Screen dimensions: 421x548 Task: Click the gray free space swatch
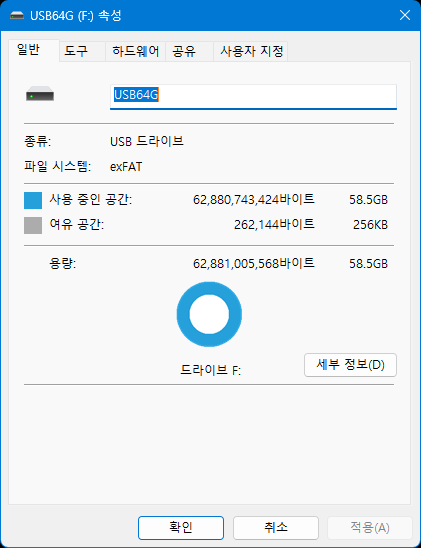tap(33, 225)
